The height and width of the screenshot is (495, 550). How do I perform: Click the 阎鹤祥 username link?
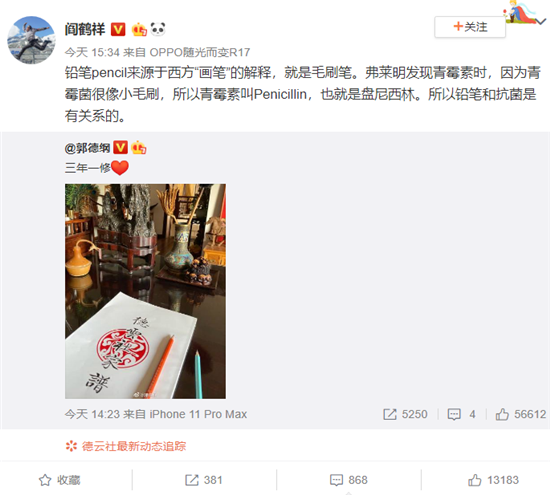click(x=85, y=29)
